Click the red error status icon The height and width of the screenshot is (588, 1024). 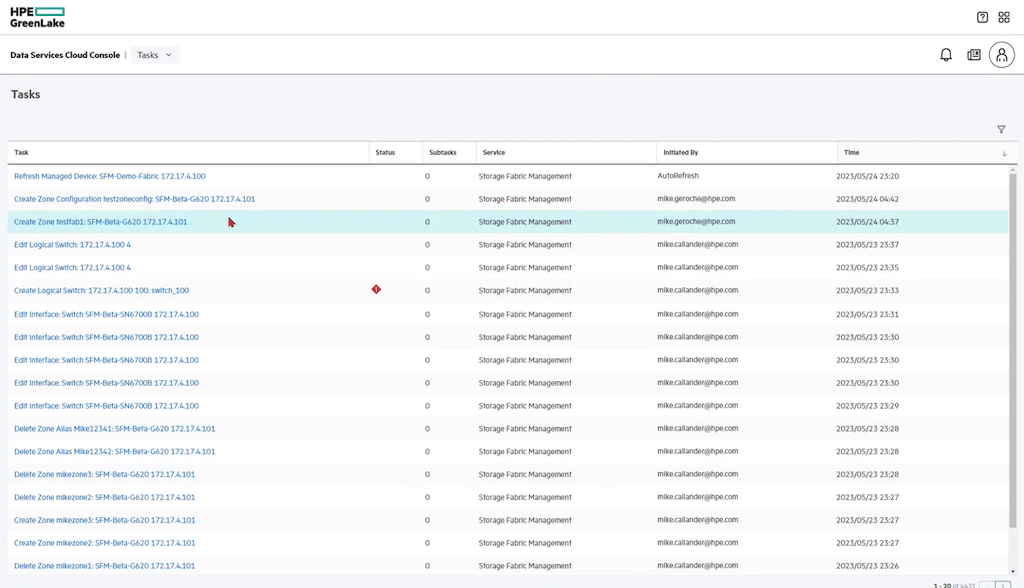tap(376, 289)
